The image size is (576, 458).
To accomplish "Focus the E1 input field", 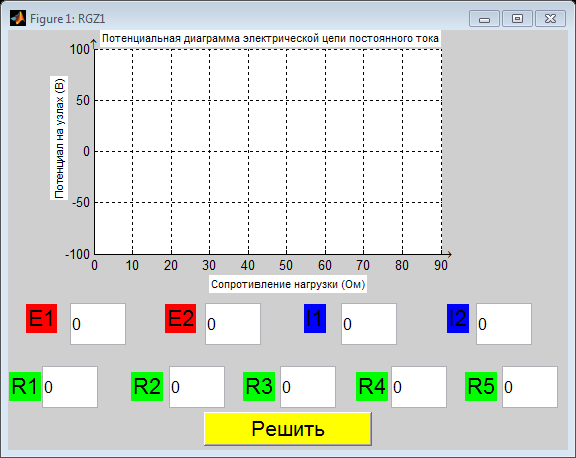I will [98, 324].
